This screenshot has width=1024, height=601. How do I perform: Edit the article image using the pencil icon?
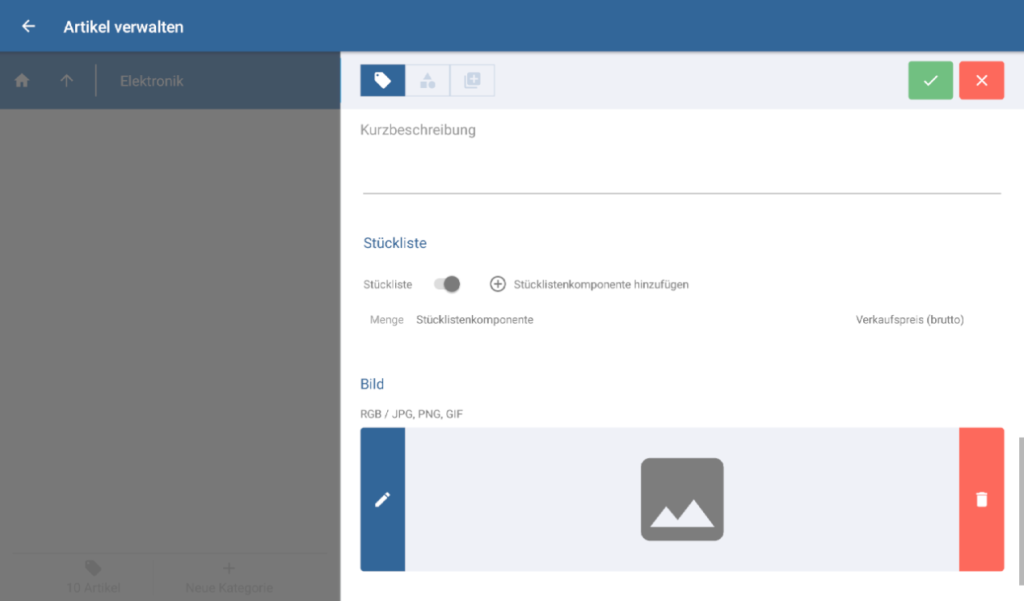click(383, 499)
